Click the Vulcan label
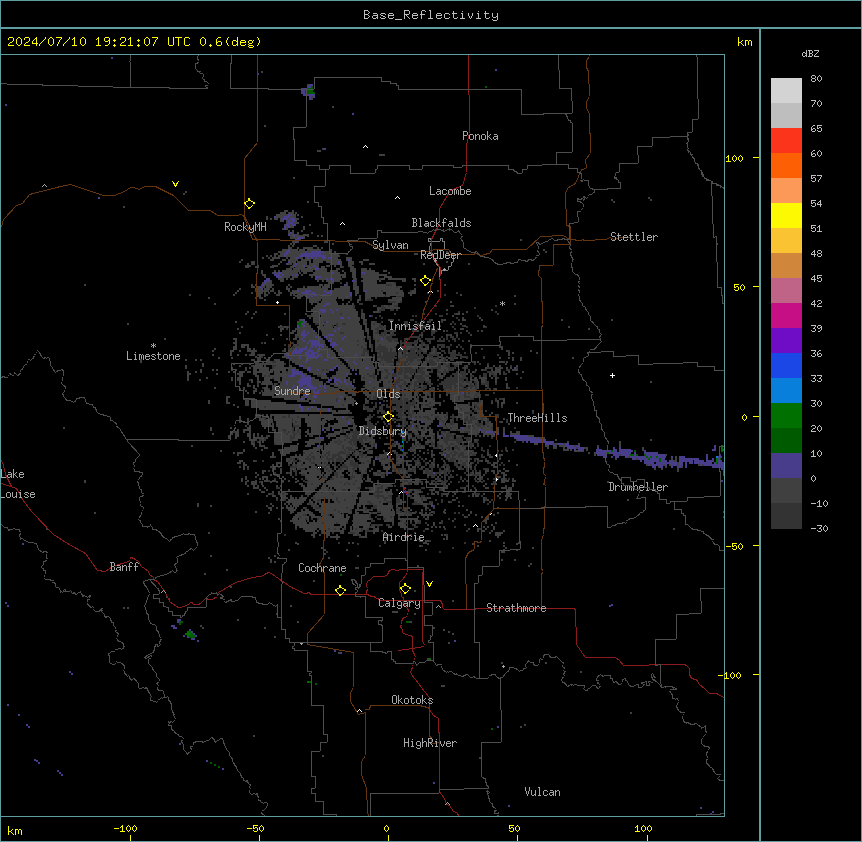The width and height of the screenshot is (862, 842). point(543,792)
